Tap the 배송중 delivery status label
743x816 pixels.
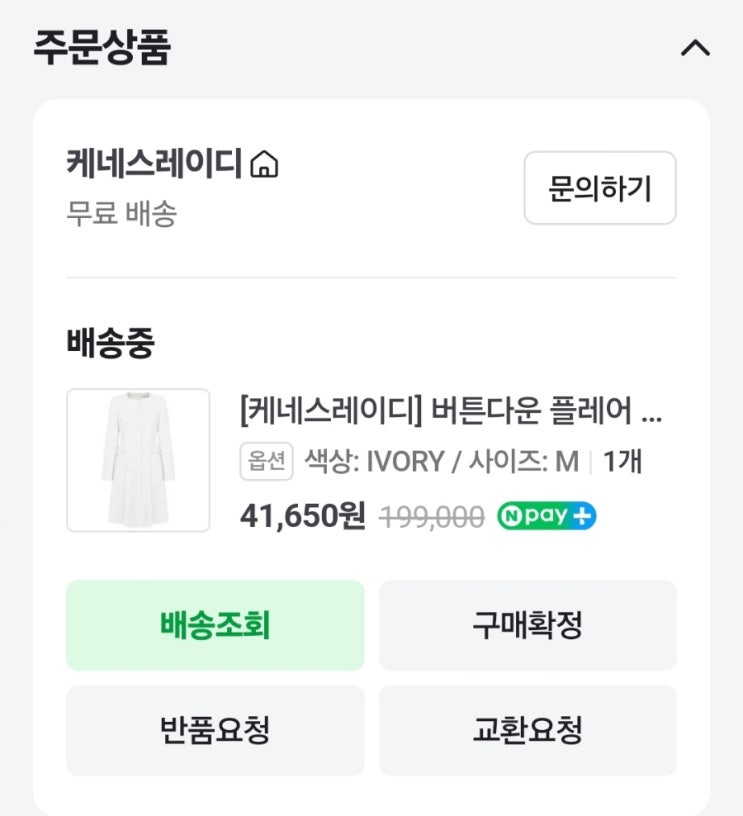tap(110, 343)
